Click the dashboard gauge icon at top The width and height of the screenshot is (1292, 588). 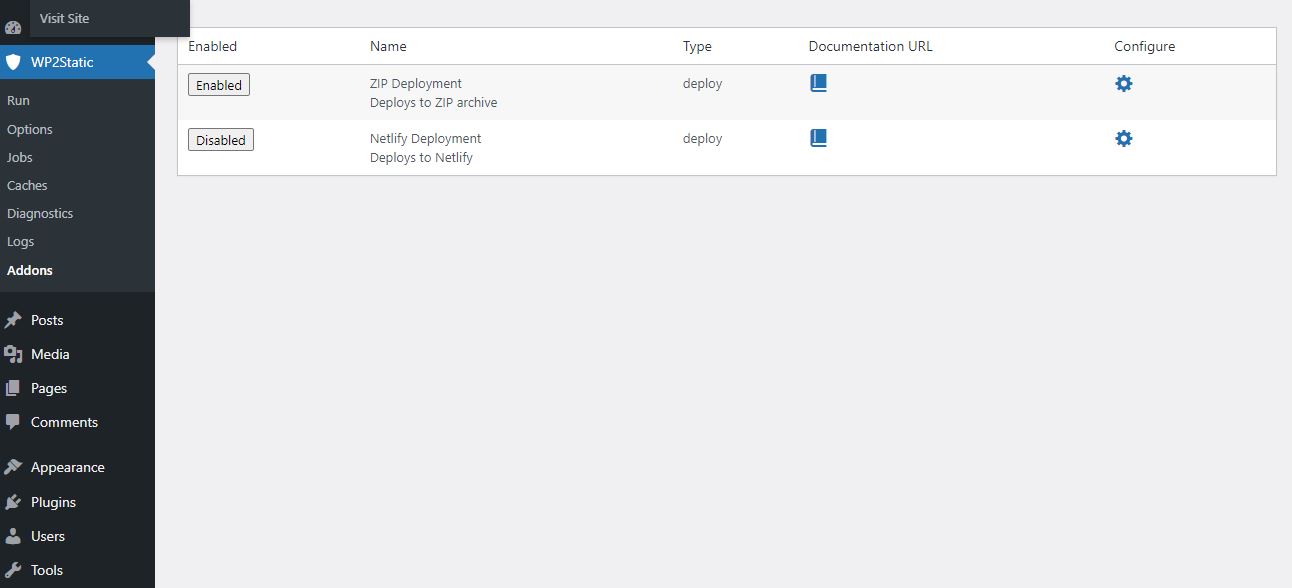tap(13, 27)
